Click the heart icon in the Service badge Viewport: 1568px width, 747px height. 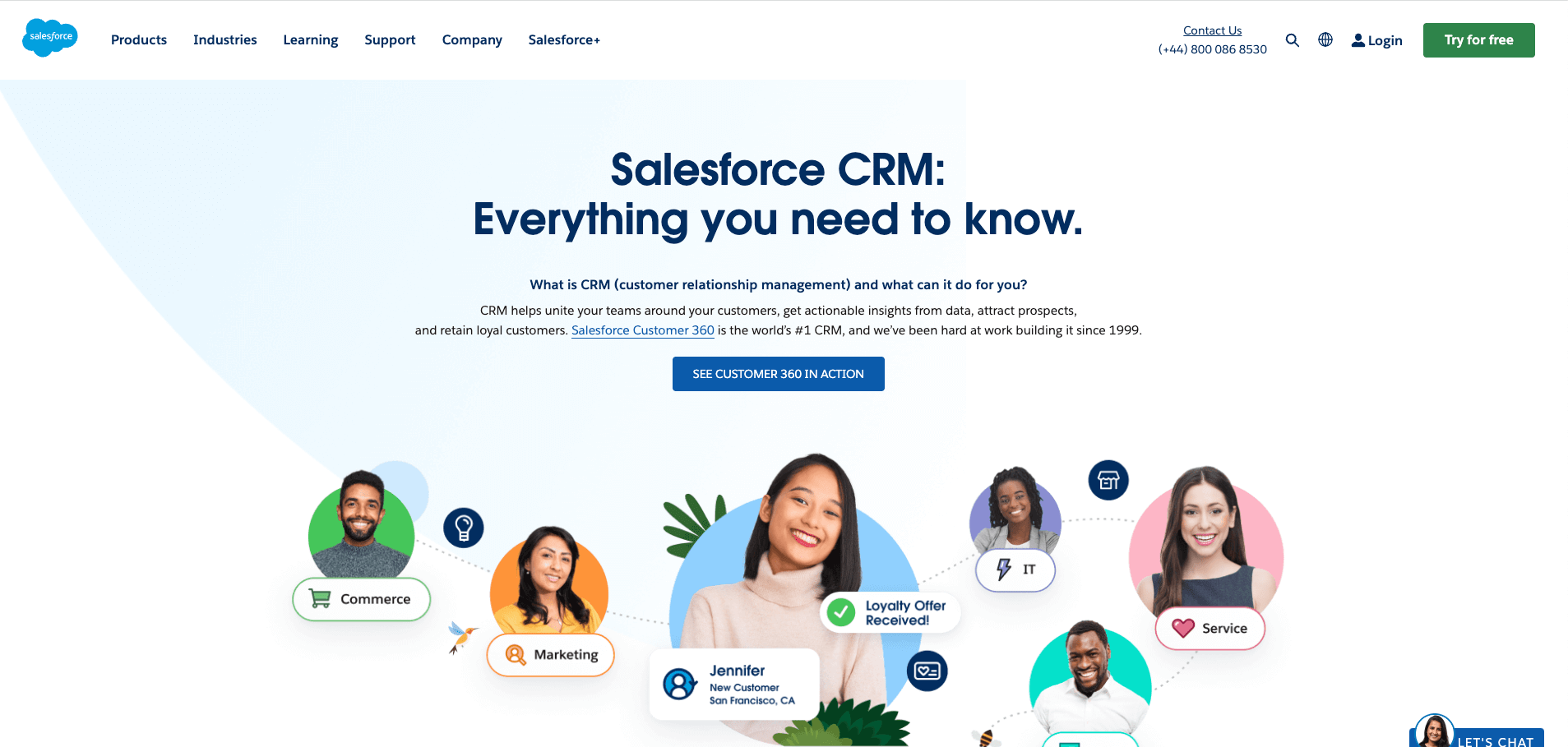[1183, 628]
